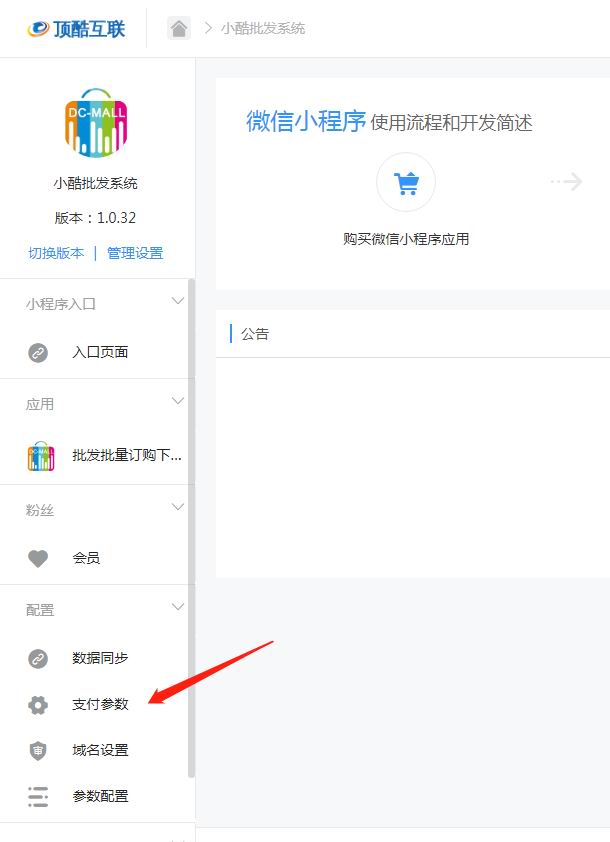Click the link icon beside 数据同步
The width and height of the screenshot is (610, 842).
38,658
